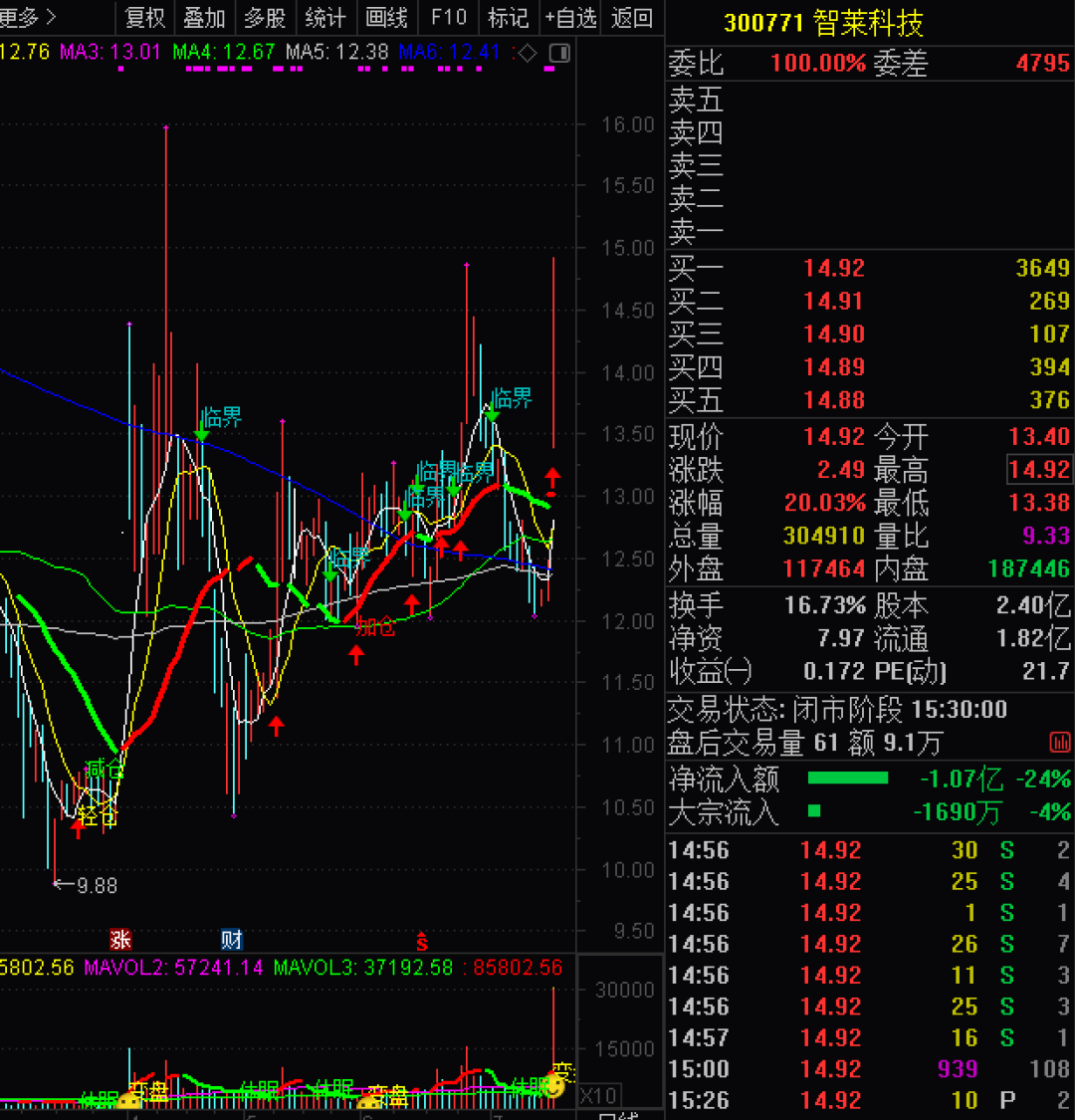1075x1120 pixels.
Task: Select 叠加 overlay in the toolbar
Action: tap(204, 17)
